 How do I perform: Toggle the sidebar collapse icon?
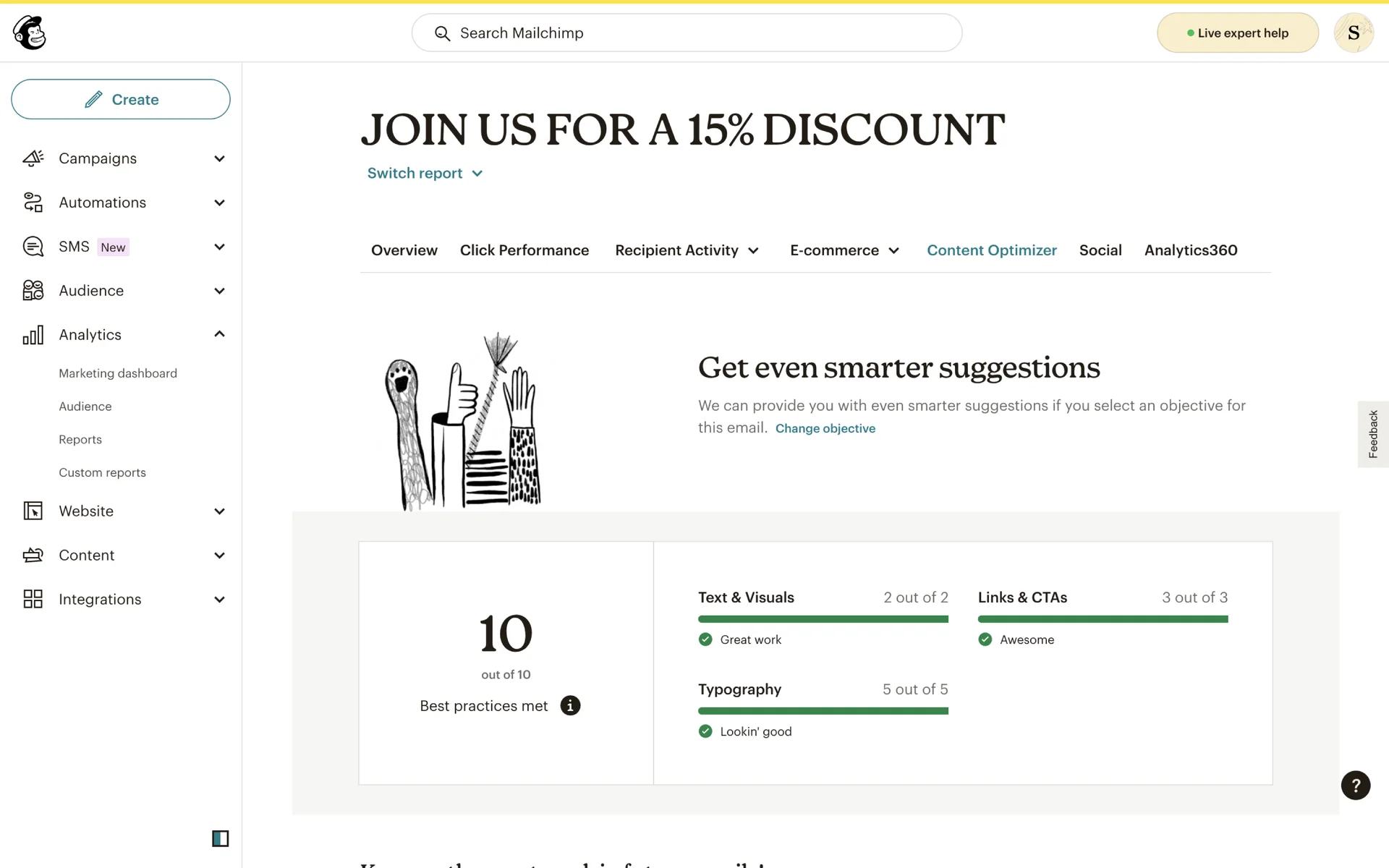(220, 838)
